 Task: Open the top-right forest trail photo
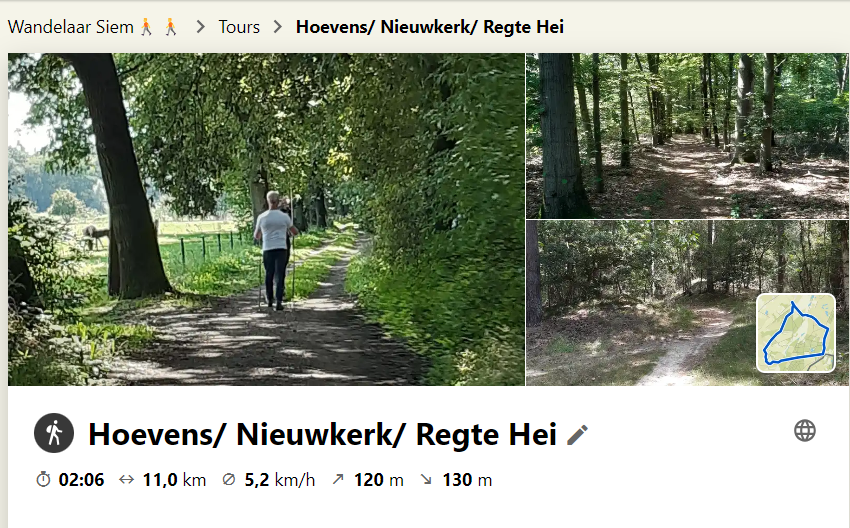[687, 136]
